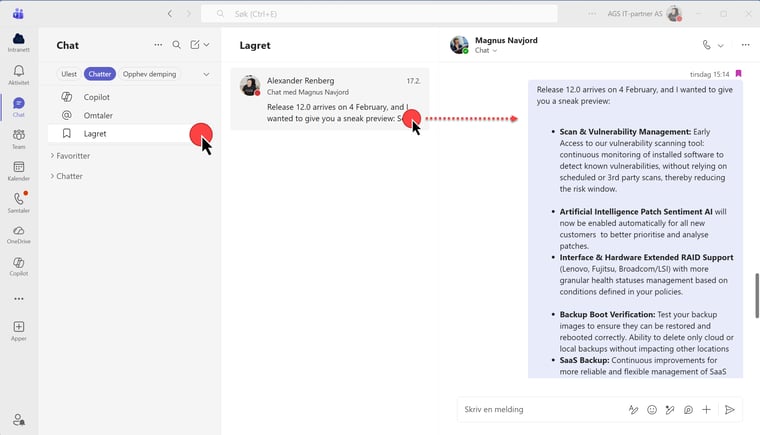Click the emoji icon in the message box
760x435 pixels.
pos(652,409)
